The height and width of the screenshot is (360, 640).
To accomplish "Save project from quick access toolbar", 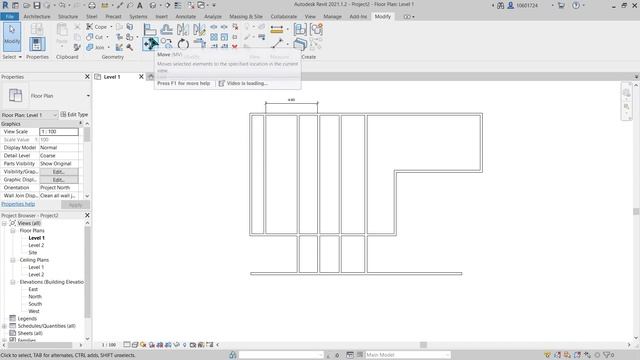I will click(x=37, y=5).
